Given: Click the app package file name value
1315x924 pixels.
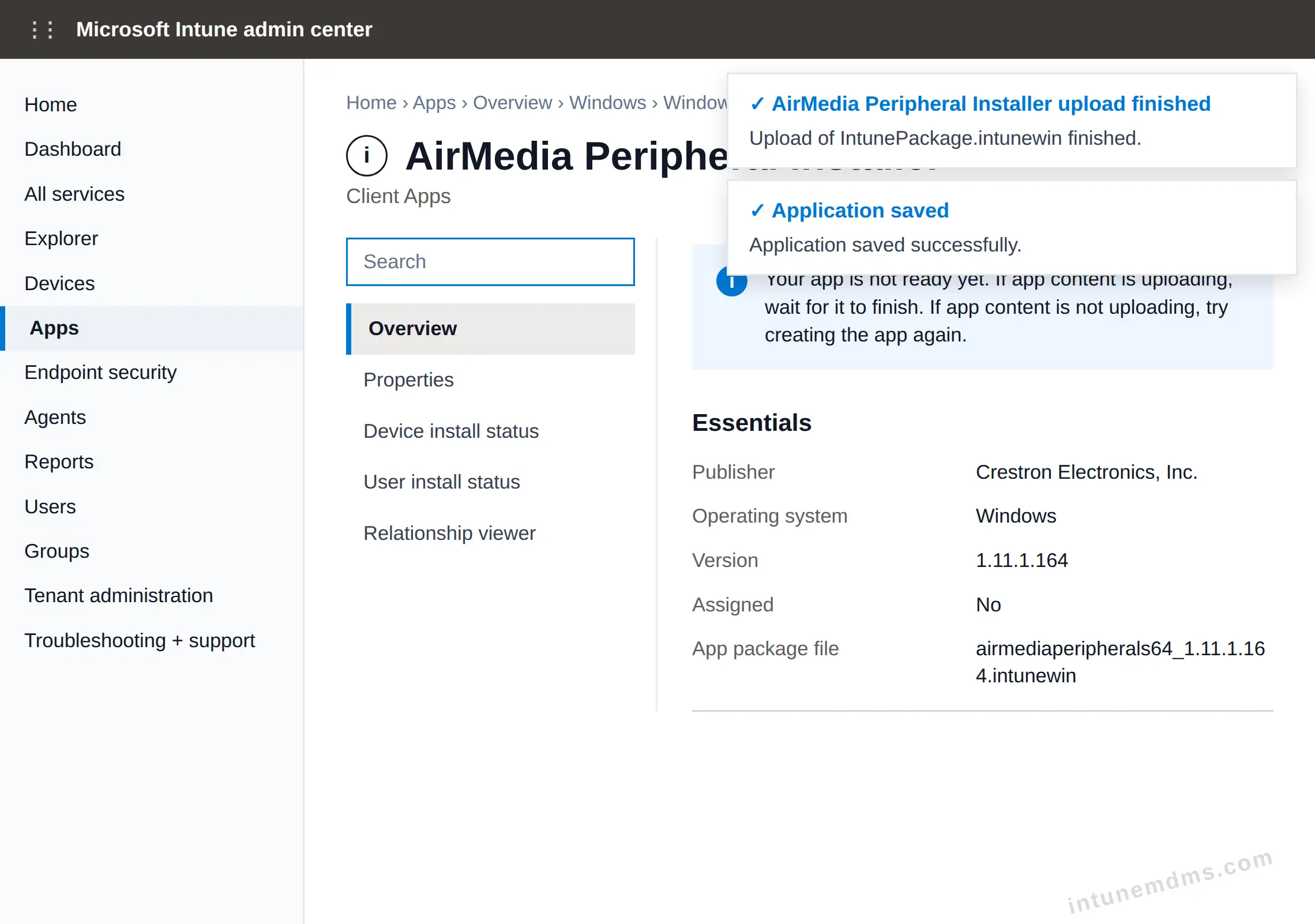Looking at the screenshot, I should click(x=1120, y=662).
